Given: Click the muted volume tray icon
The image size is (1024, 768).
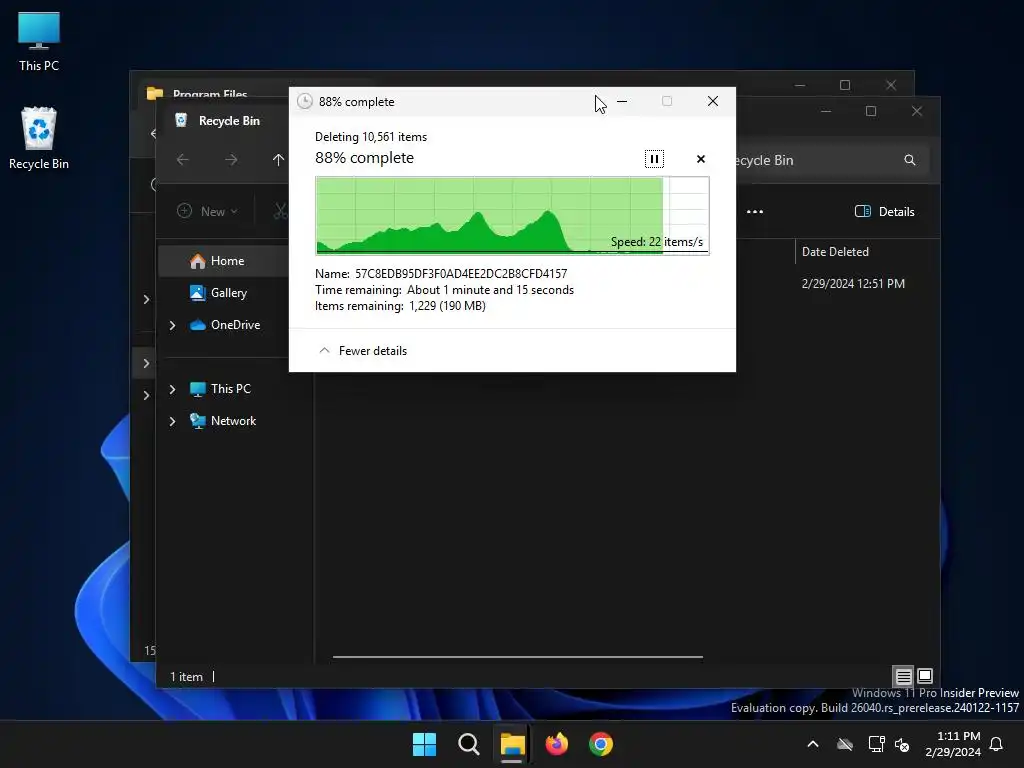Looking at the screenshot, I should click(x=902, y=744).
